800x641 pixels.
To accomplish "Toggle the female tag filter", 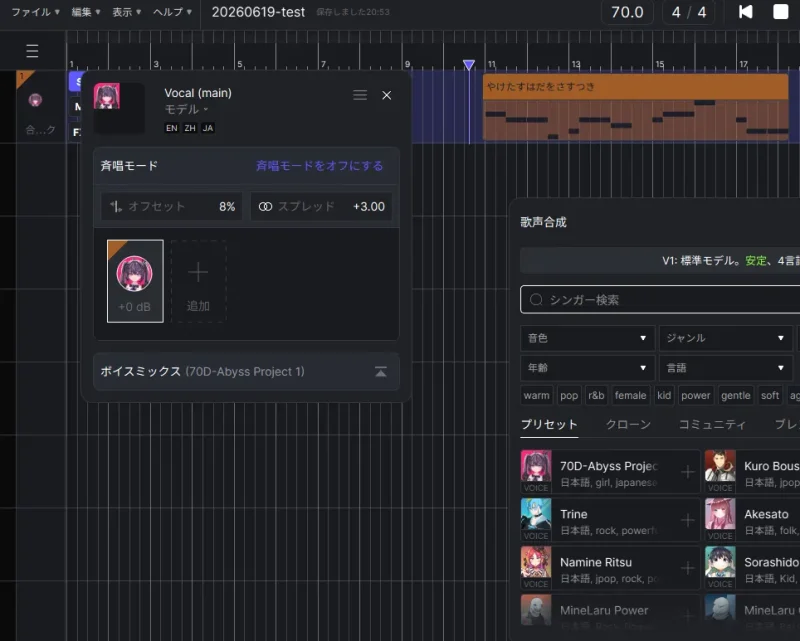I will [x=630, y=396].
